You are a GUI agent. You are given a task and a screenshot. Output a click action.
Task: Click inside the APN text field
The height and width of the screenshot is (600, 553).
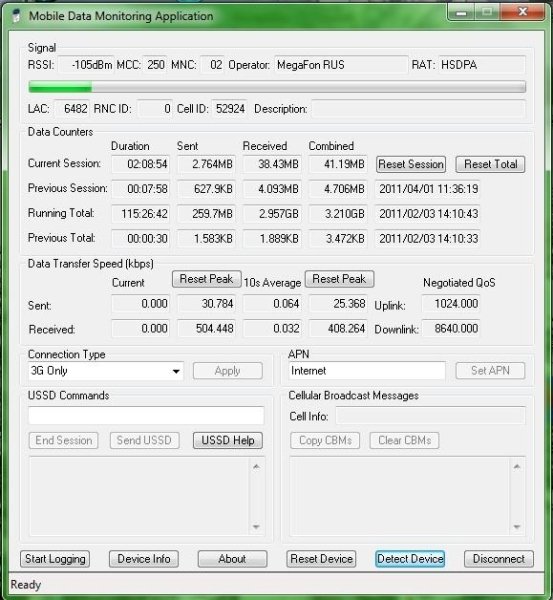coord(367,370)
